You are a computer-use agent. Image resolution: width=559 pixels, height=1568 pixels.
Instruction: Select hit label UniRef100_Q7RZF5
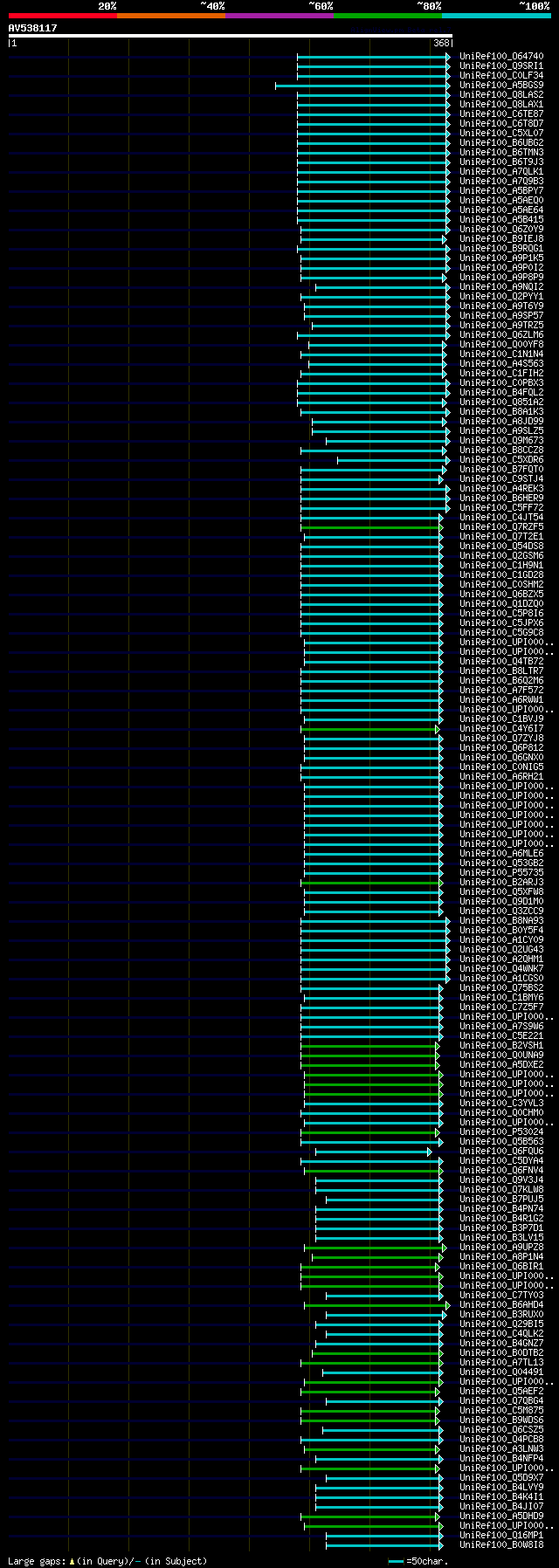click(501, 527)
